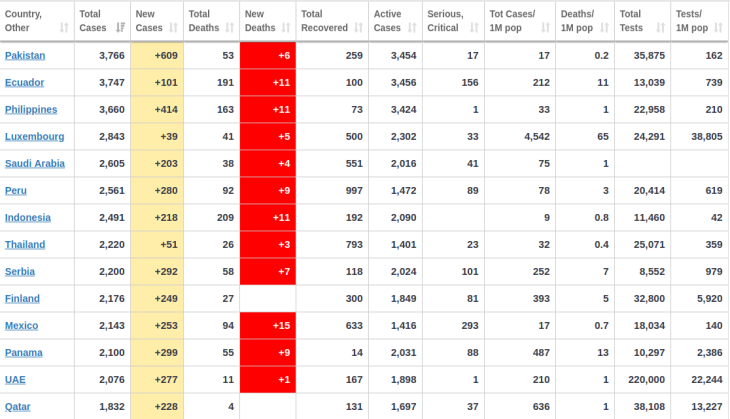Open the Philippines country link
The width and height of the screenshot is (730, 419).
tap(31, 109)
